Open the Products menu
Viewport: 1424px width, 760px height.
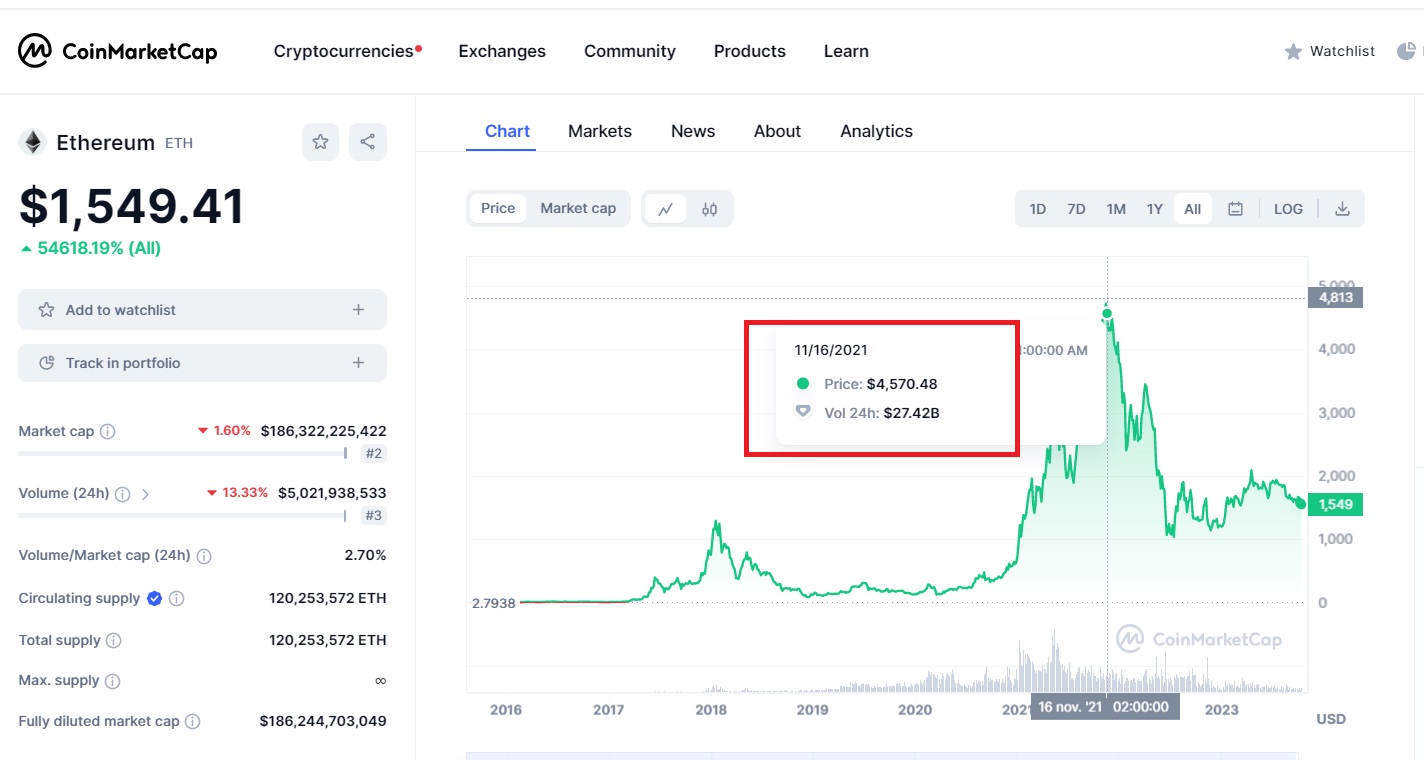tap(750, 51)
